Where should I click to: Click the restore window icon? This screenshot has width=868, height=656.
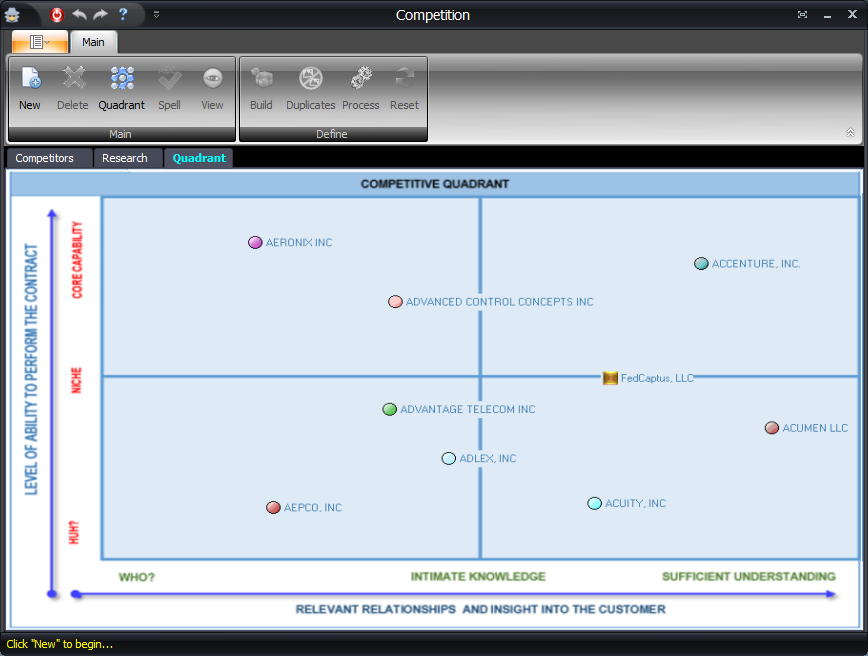pos(802,15)
